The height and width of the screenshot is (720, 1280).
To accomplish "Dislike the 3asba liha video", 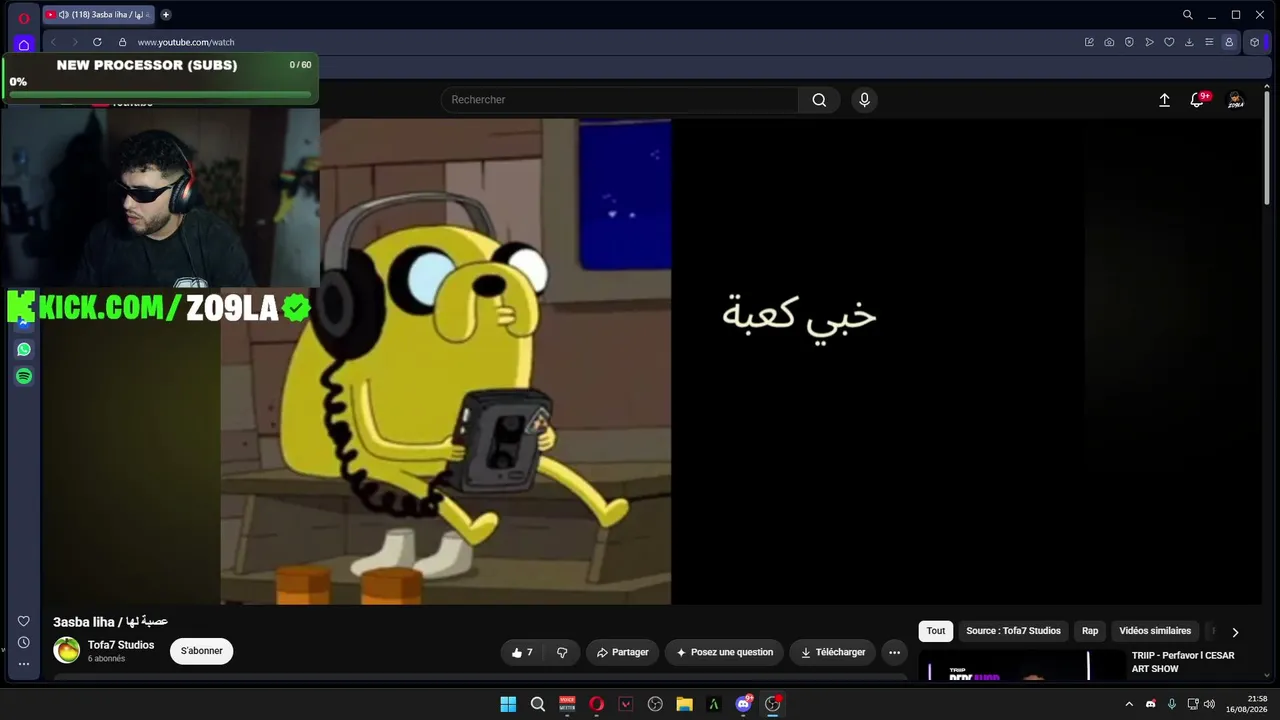I will tap(562, 652).
